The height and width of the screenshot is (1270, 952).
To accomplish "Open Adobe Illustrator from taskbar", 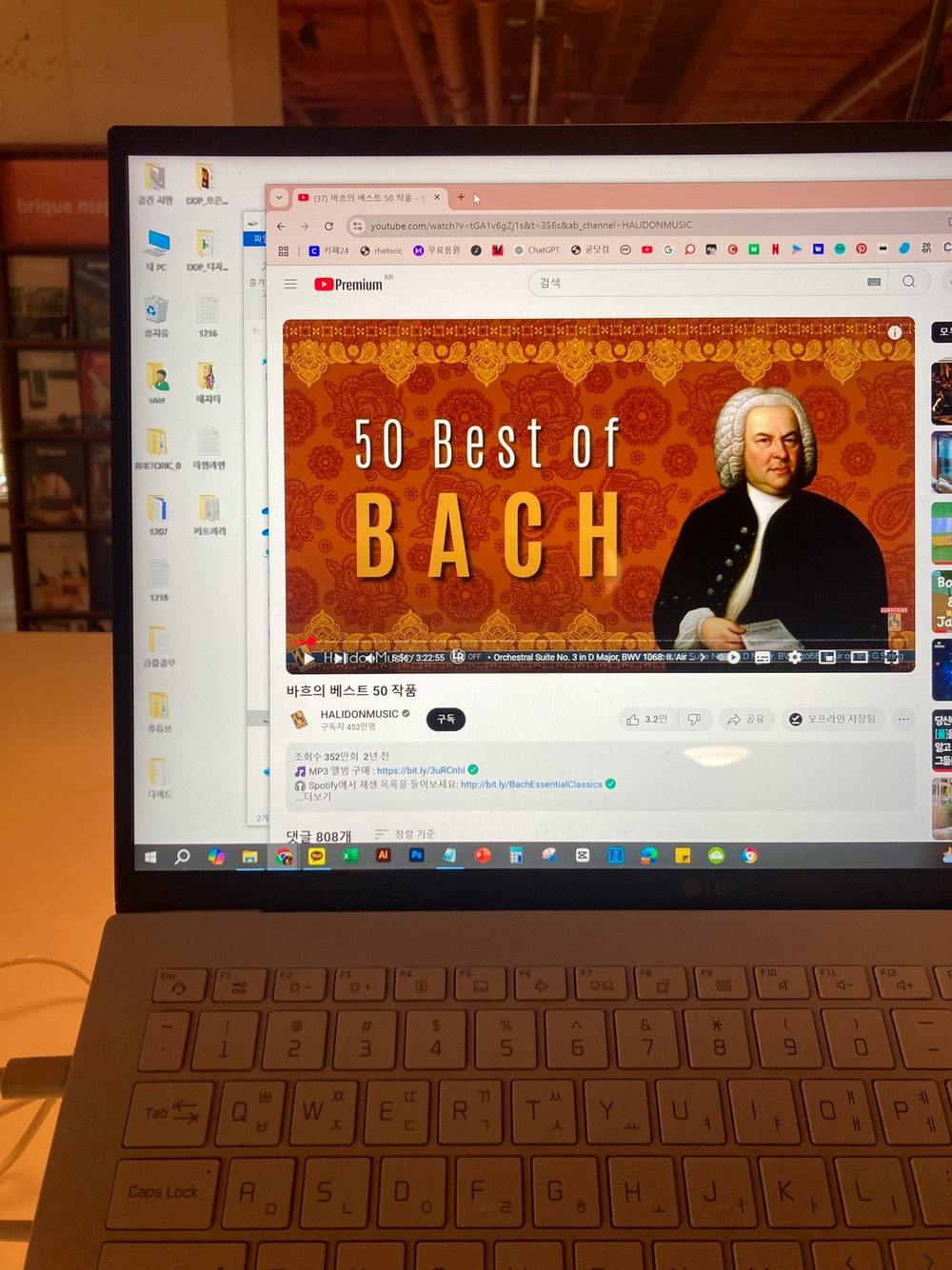I will pos(383,856).
